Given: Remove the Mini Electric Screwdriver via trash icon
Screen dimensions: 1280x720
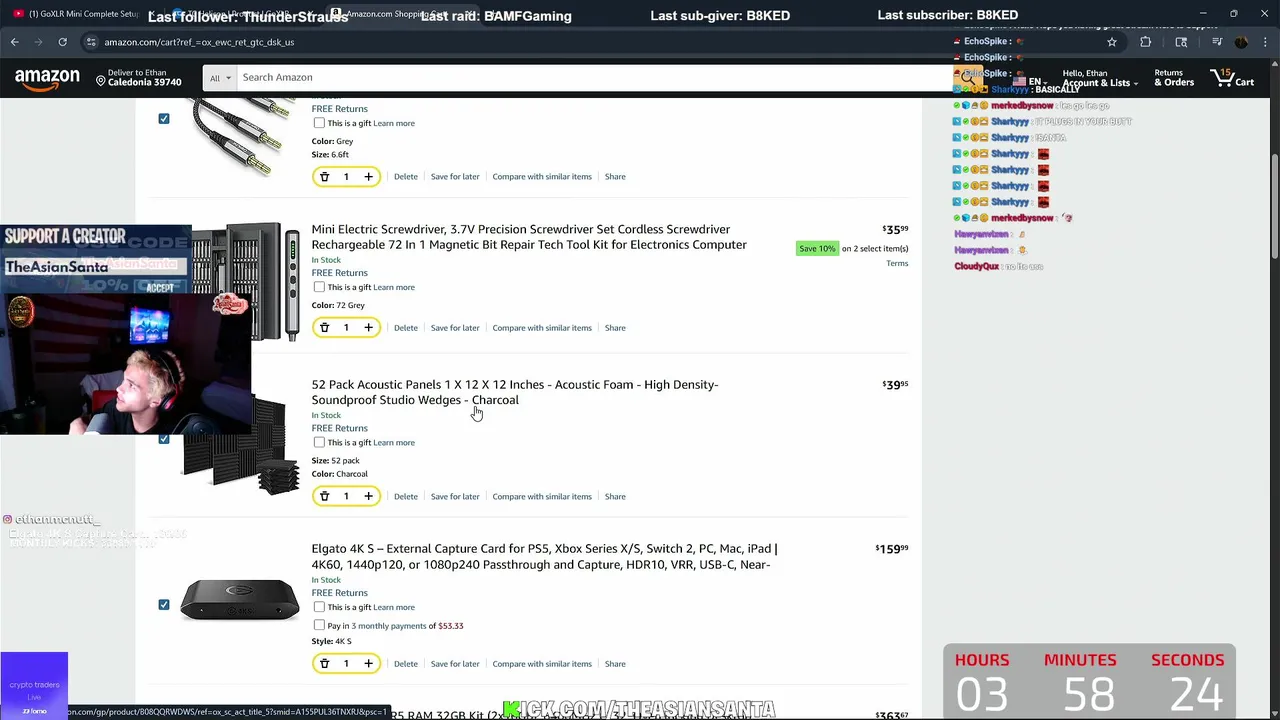Looking at the screenshot, I should (x=324, y=328).
